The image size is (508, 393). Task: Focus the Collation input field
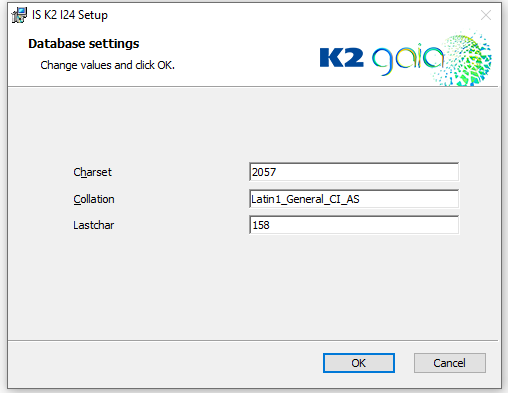point(354,199)
